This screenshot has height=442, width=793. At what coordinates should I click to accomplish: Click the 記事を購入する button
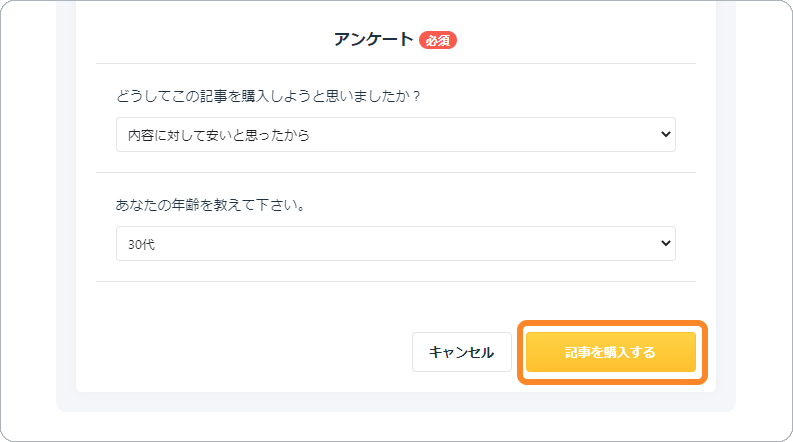(610, 352)
